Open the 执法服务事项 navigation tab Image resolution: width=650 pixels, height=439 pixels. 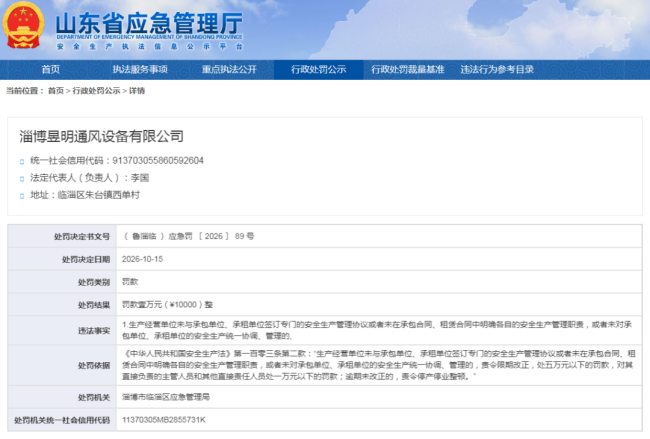[140, 70]
